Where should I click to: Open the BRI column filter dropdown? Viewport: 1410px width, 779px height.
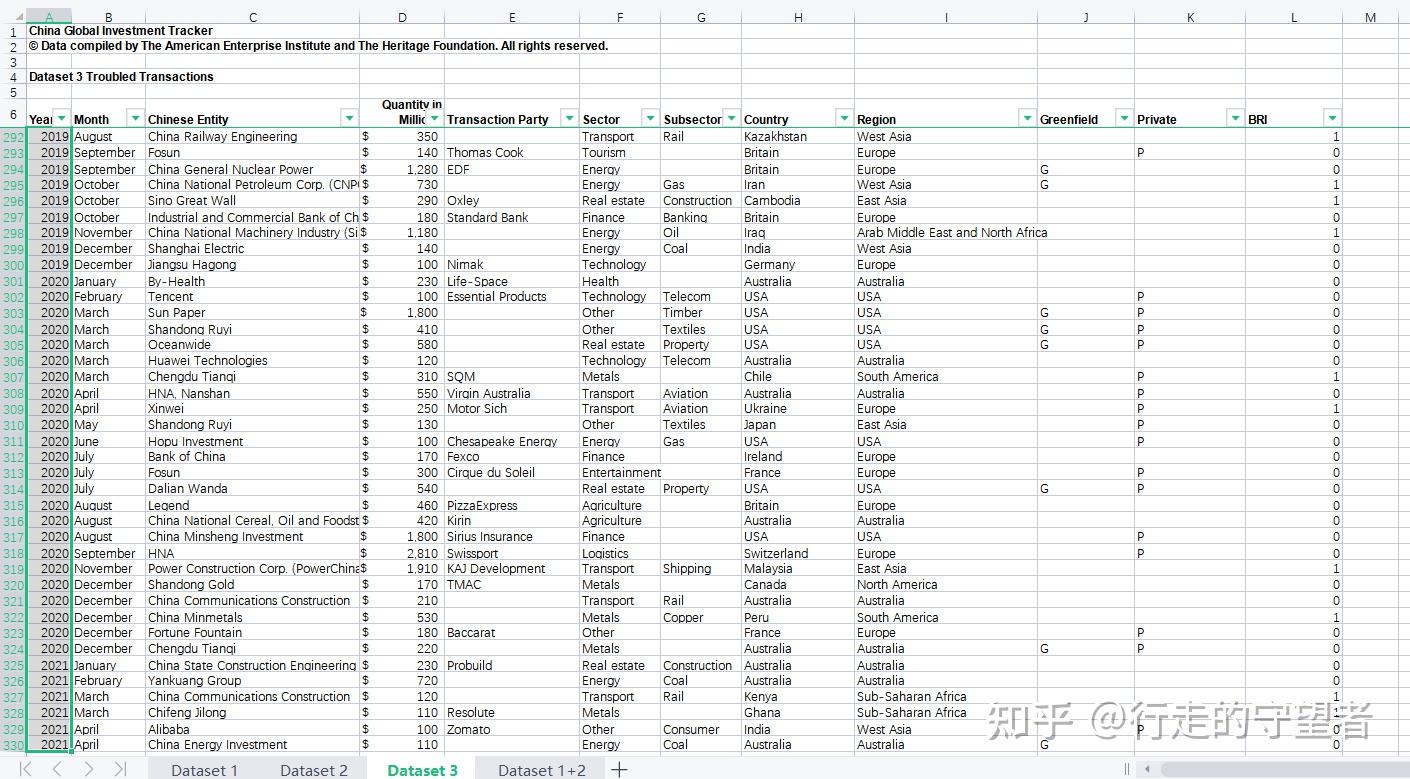point(1332,118)
